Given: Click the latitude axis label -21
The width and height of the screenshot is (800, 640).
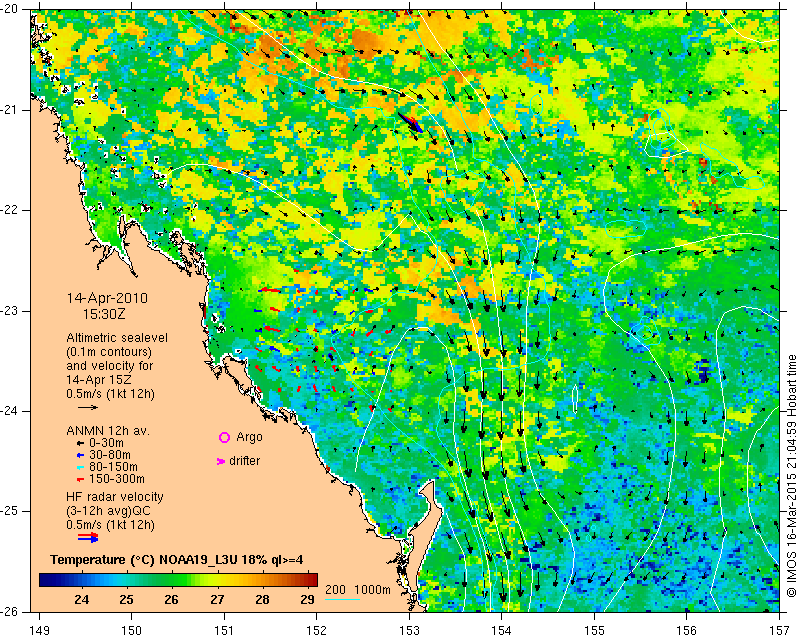Looking at the screenshot, I should point(10,110).
